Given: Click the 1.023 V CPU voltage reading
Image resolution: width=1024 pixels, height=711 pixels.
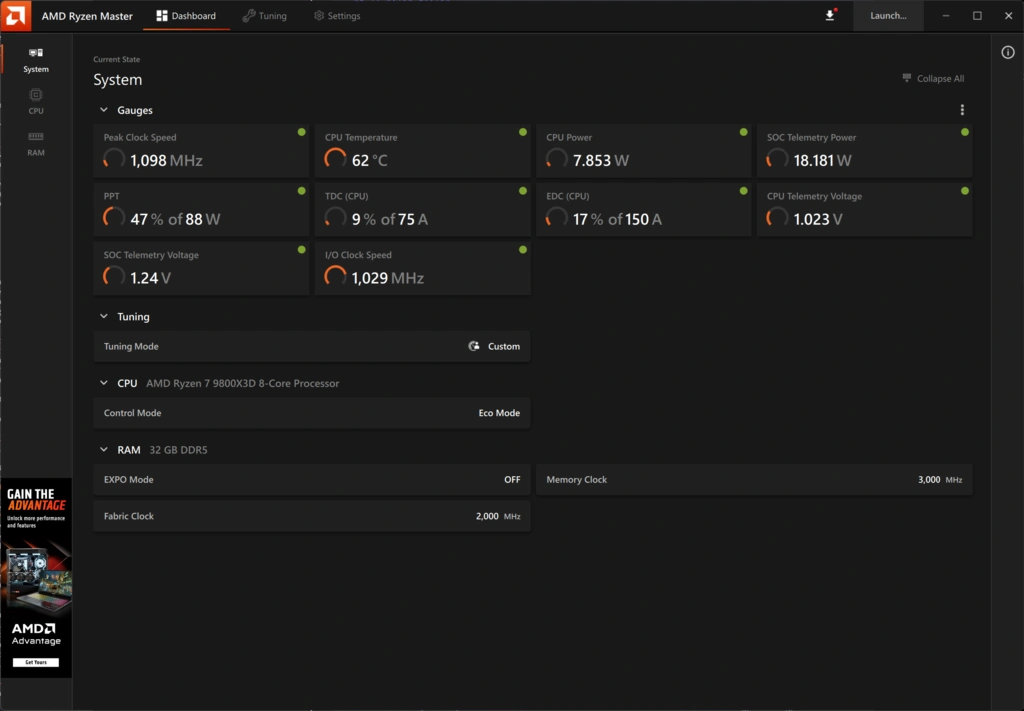Looking at the screenshot, I should click(x=818, y=219).
